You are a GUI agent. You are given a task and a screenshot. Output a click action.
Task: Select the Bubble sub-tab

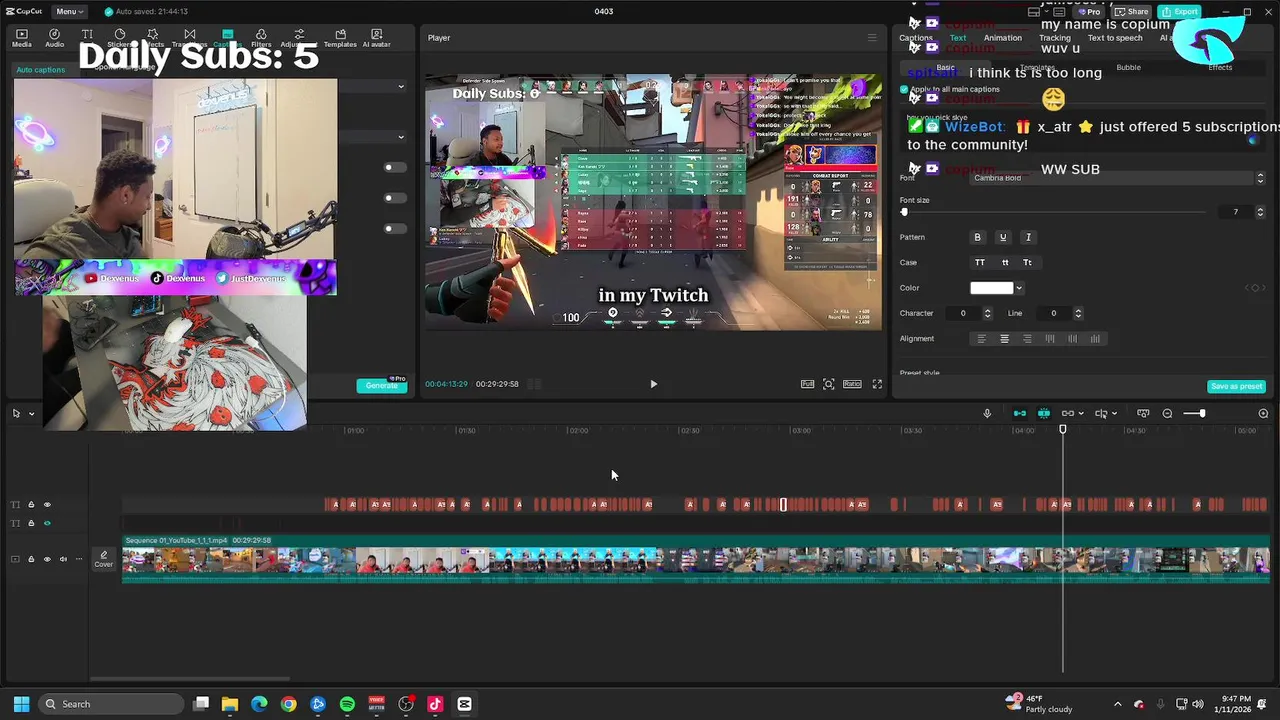coord(1128,67)
